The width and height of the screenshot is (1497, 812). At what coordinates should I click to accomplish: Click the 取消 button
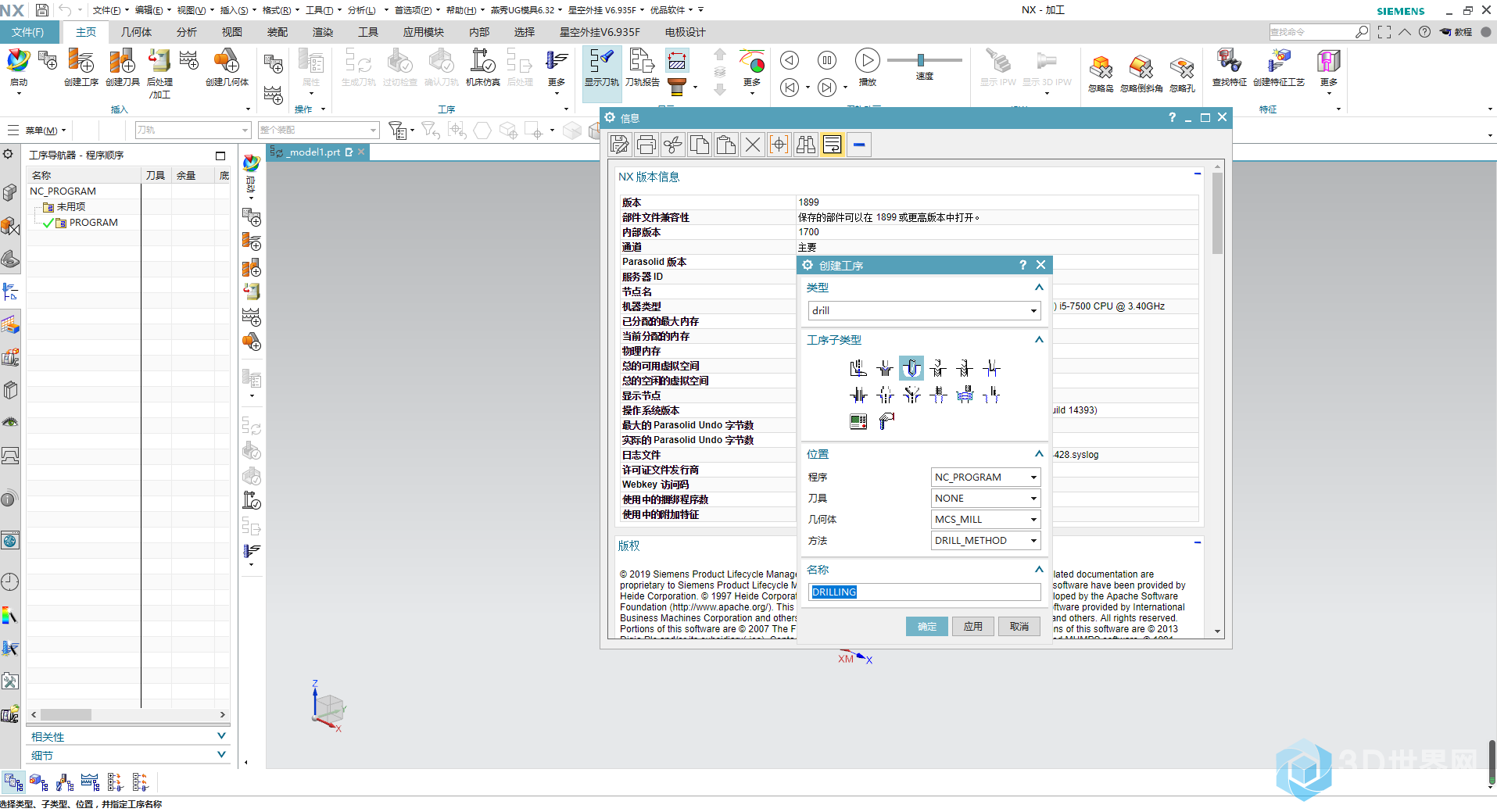tap(1019, 626)
